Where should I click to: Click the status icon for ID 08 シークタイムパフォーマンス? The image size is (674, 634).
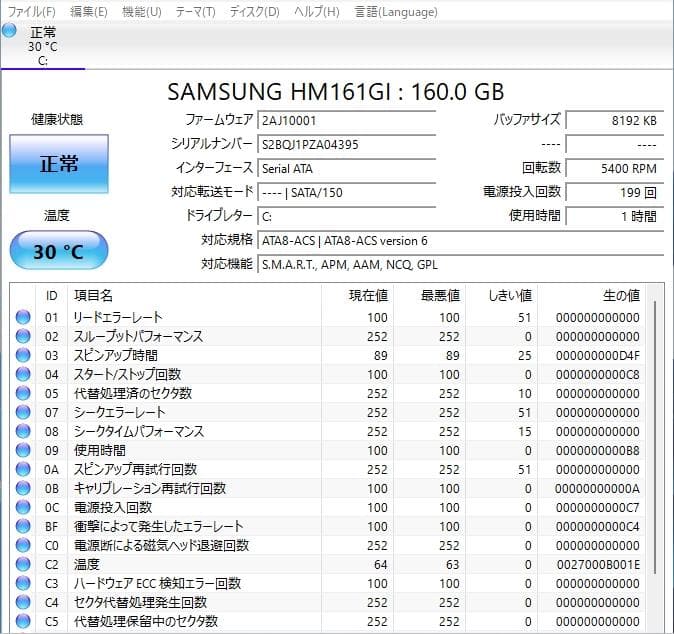point(23,431)
